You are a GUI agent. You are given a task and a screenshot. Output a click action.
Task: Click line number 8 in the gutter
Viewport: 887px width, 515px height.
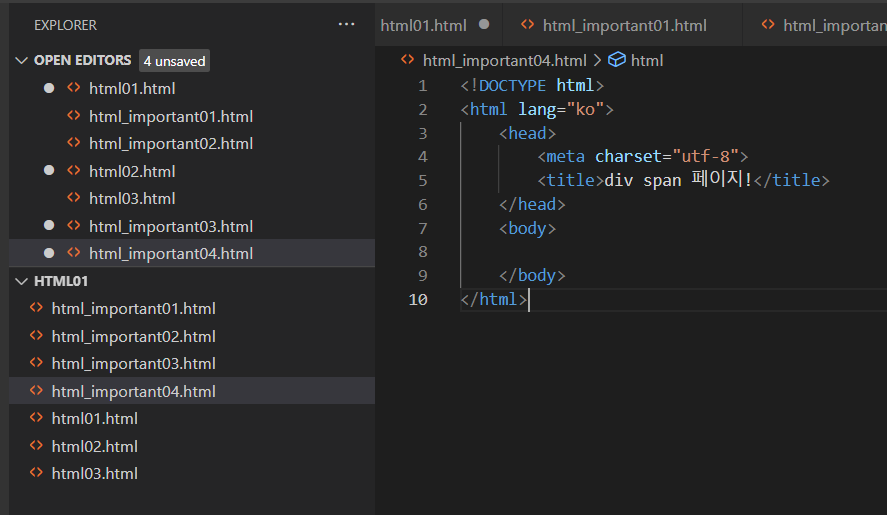pos(423,252)
